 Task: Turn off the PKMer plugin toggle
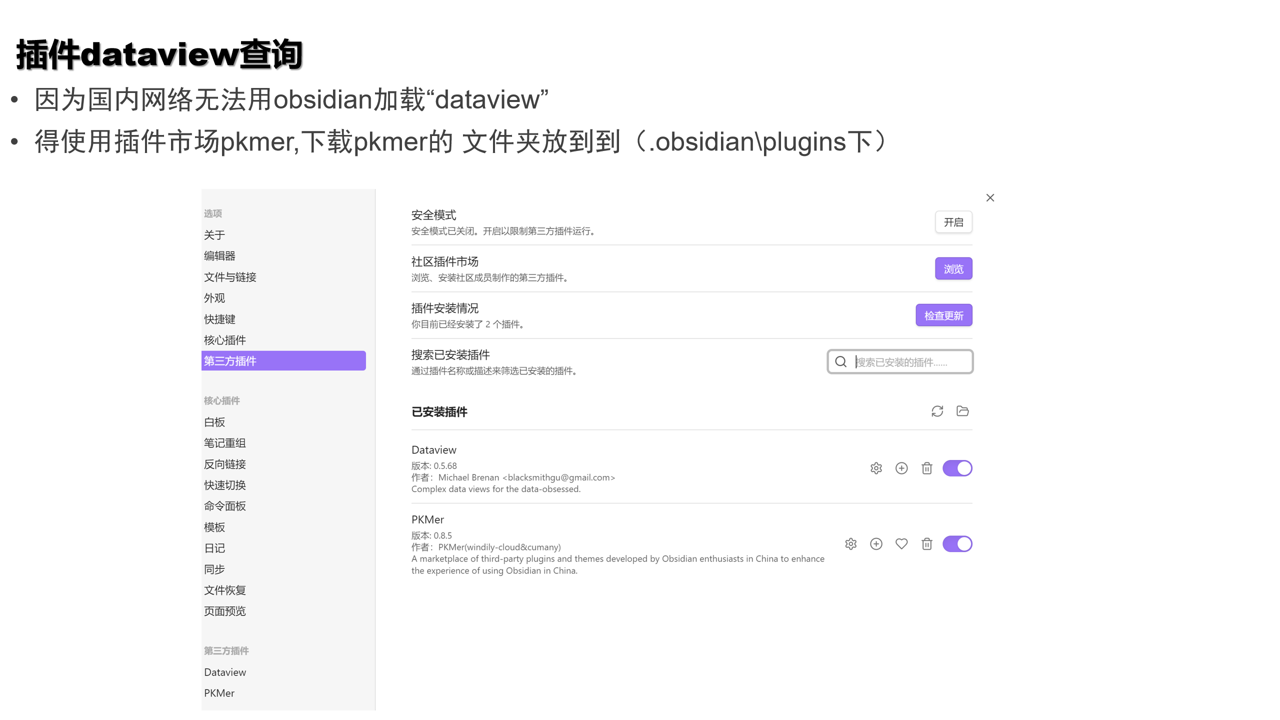[x=957, y=544]
